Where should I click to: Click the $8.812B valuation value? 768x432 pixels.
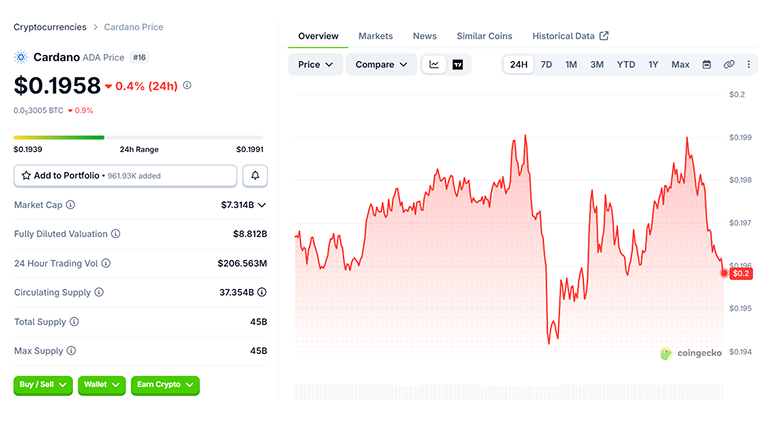250,234
